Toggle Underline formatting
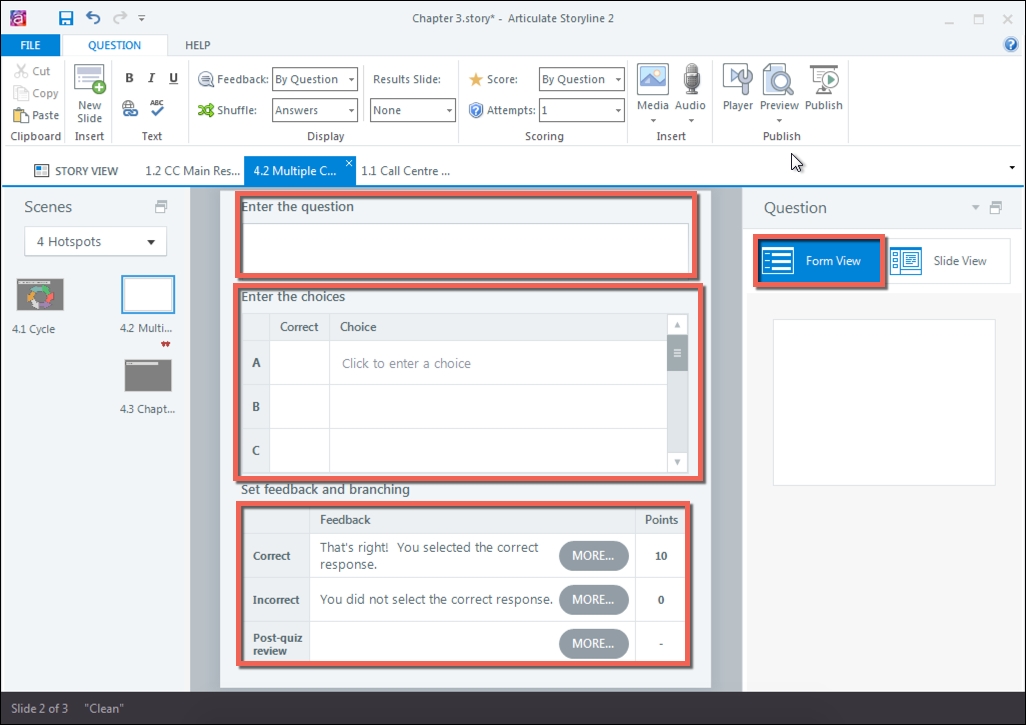The image size is (1026, 725). point(173,79)
